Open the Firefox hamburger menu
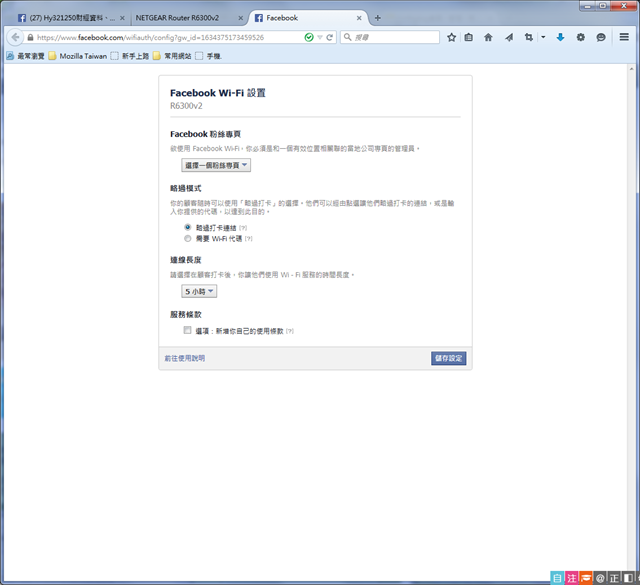The width and height of the screenshot is (640, 585). point(624,37)
